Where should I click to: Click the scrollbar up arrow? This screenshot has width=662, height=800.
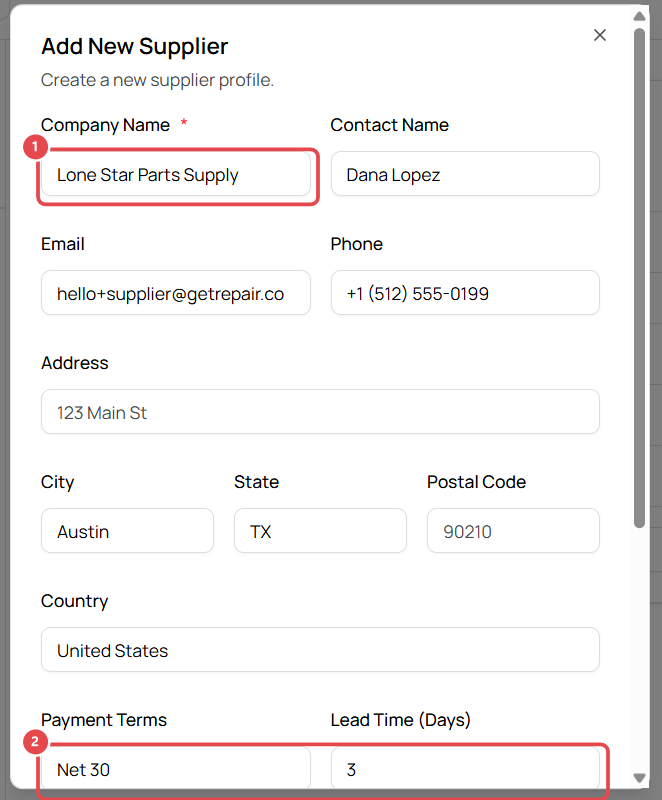(x=640, y=16)
